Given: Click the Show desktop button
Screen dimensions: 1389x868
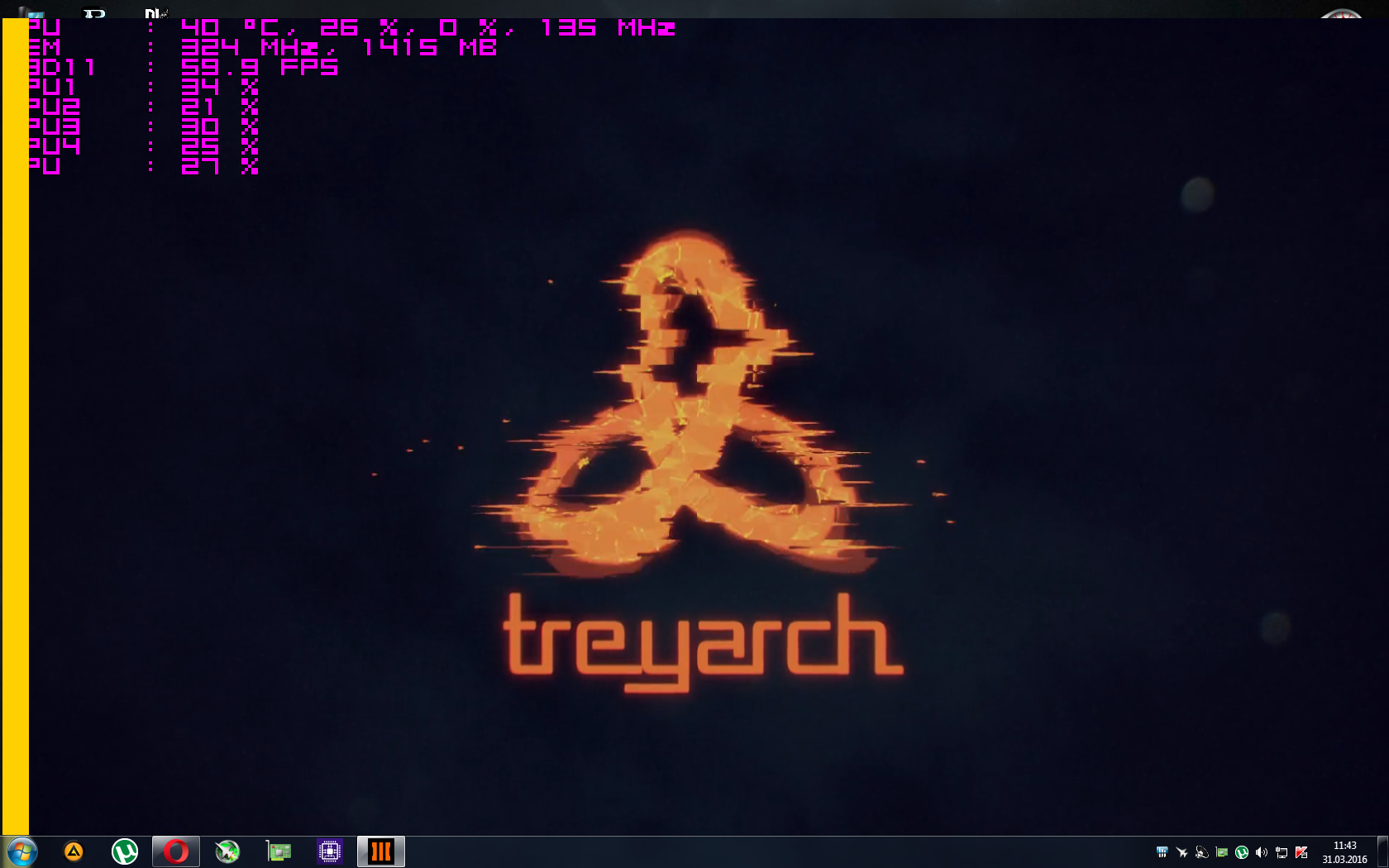Looking at the screenshot, I should [1382, 851].
